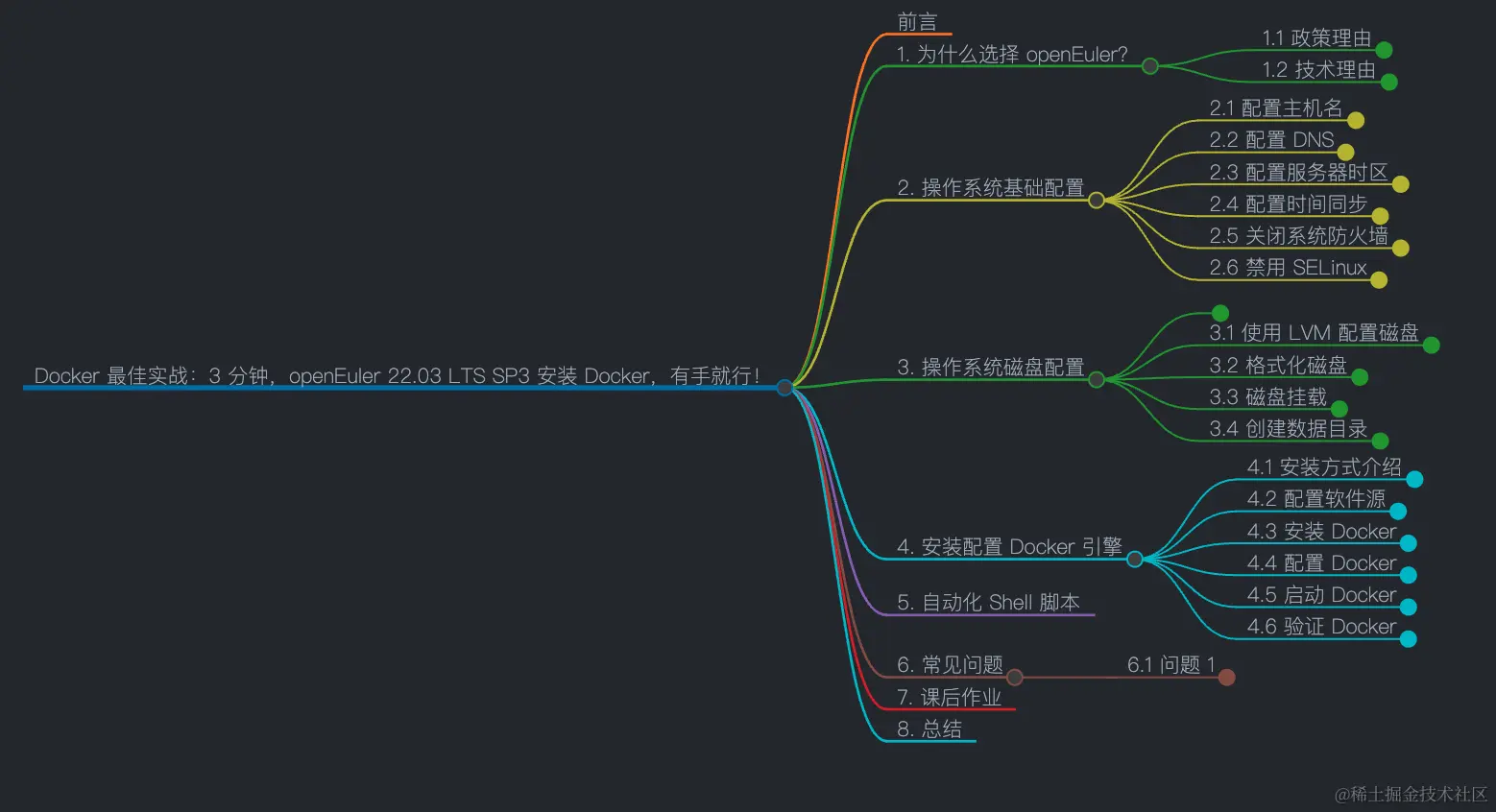
Task: Select node 5. 自动化 Shell 脚本
Action: click(989, 602)
